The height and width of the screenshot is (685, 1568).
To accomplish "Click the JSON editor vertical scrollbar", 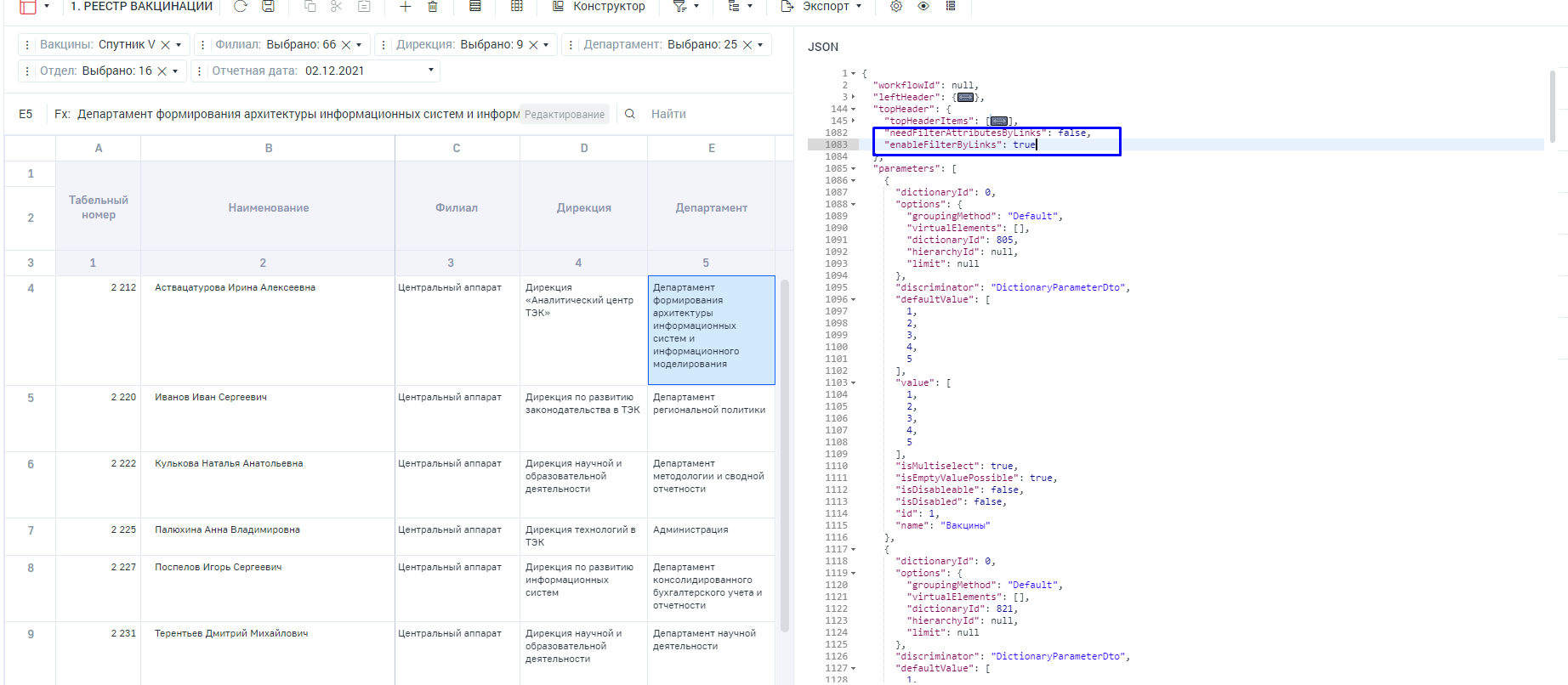I will [x=1553, y=106].
